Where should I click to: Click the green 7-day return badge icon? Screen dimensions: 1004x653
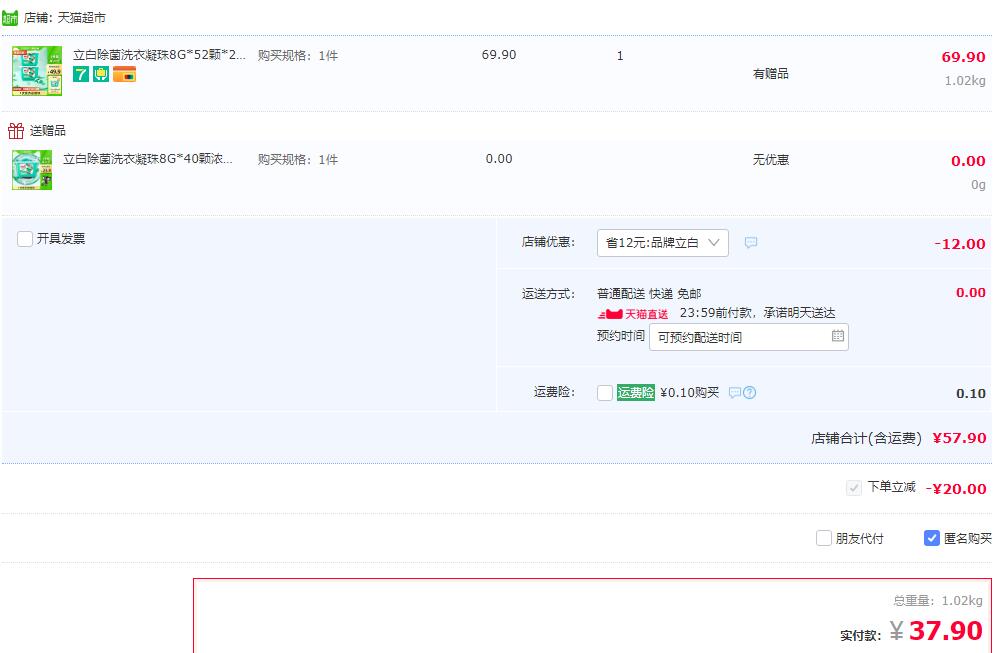tap(81, 74)
